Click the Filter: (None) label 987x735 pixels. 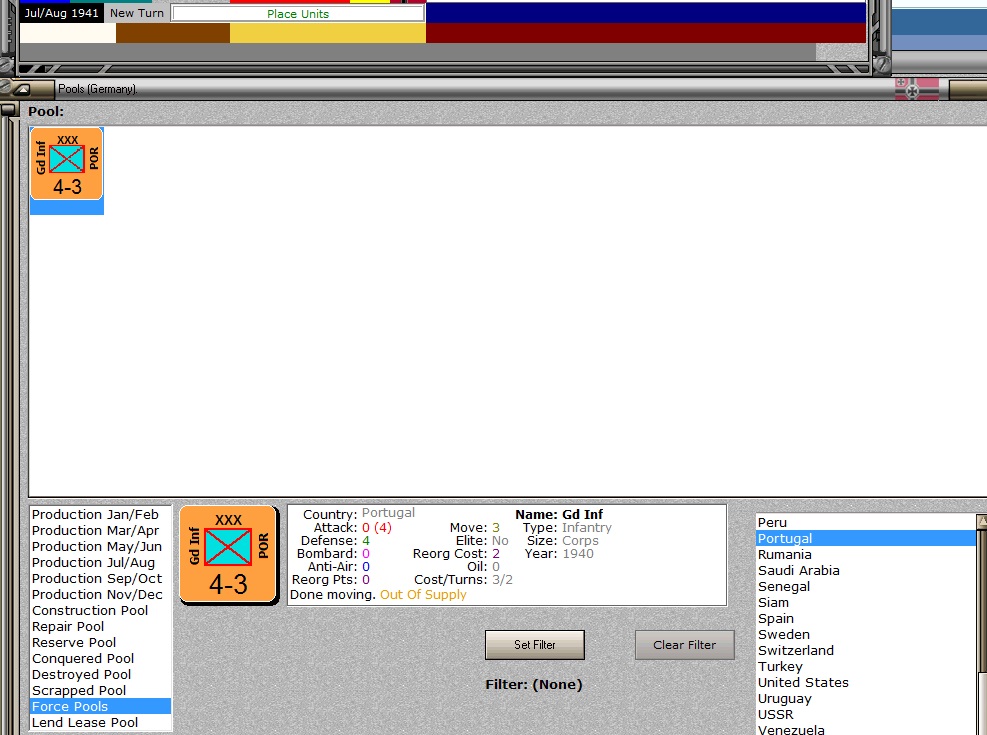point(534,684)
